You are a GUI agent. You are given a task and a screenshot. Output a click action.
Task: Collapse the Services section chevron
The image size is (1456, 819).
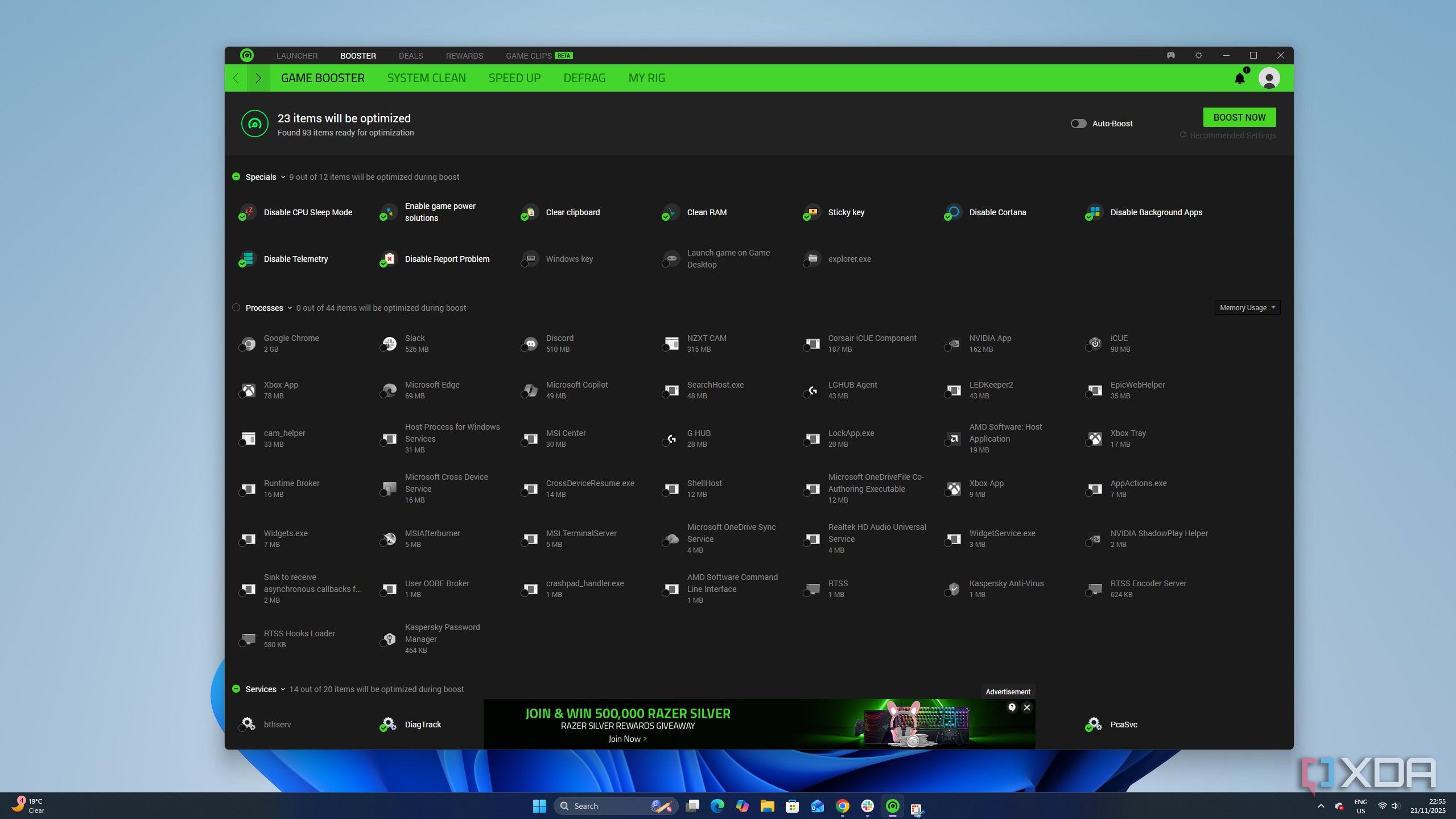click(x=283, y=689)
